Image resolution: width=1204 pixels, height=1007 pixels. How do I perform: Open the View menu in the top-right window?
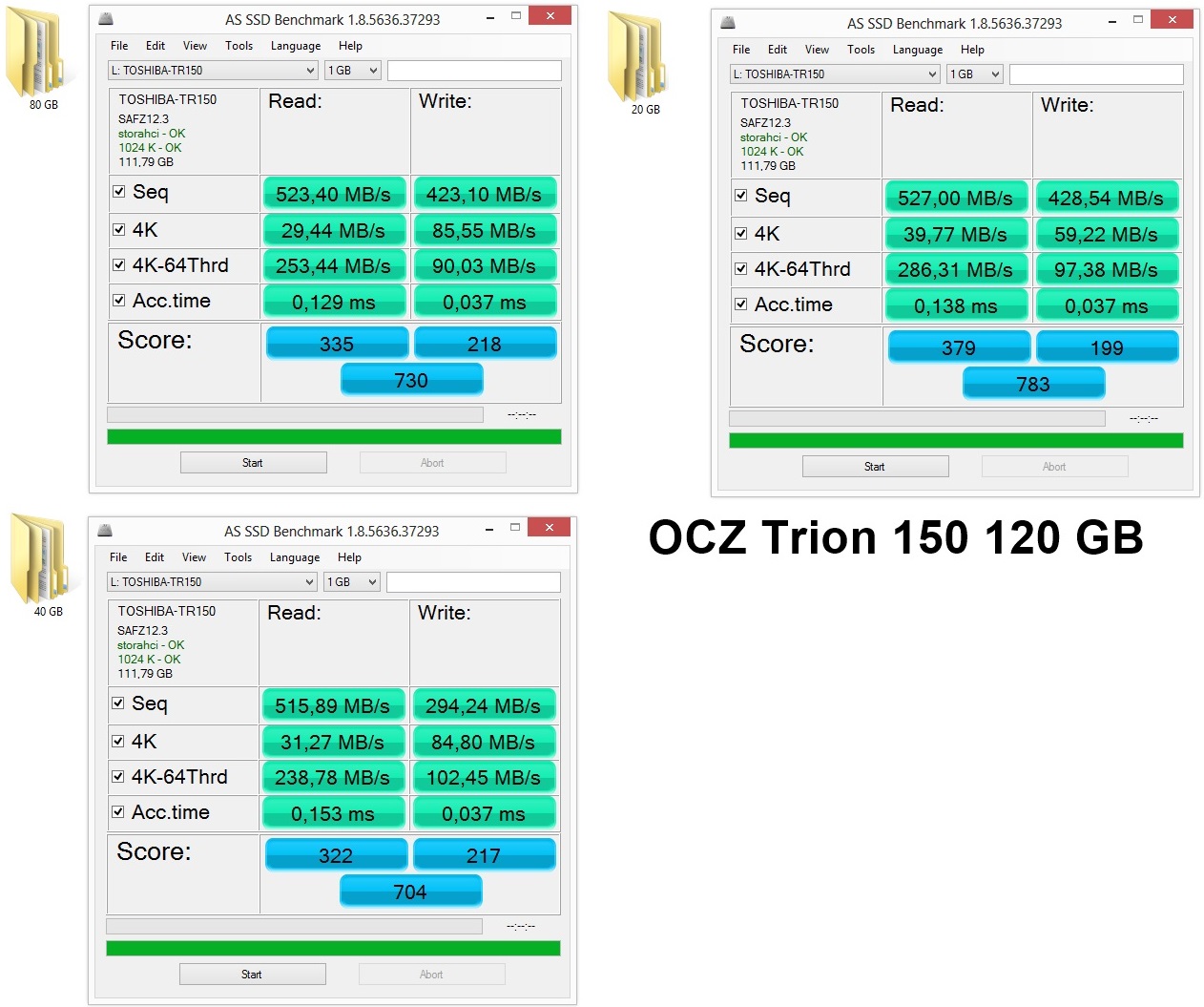(x=817, y=49)
